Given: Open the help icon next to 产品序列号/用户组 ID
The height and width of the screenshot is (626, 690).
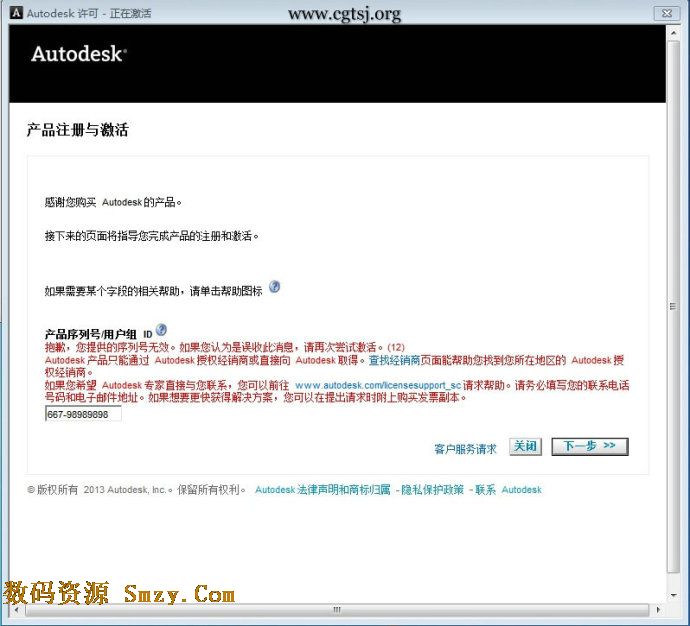Looking at the screenshot, I should pyautogui.click(x=161, y=329).
